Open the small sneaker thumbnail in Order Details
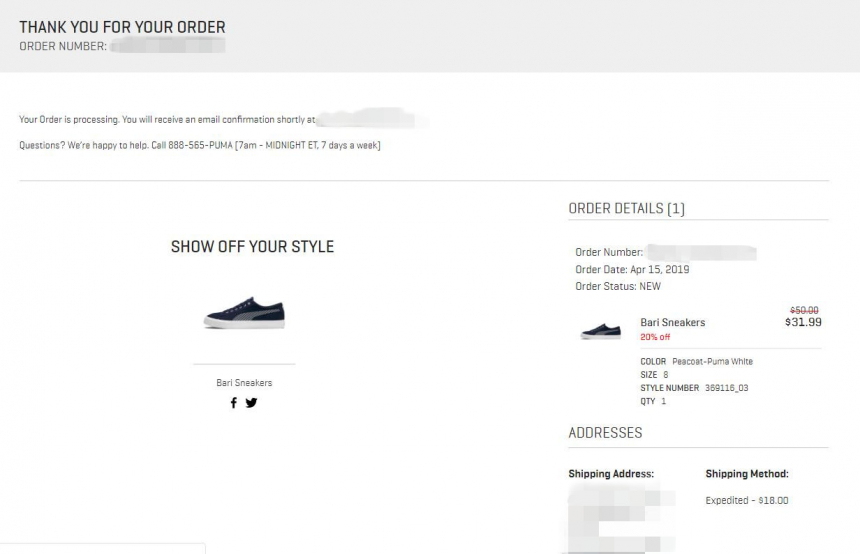This screenshot has height=554, width=860. [600, 330]
